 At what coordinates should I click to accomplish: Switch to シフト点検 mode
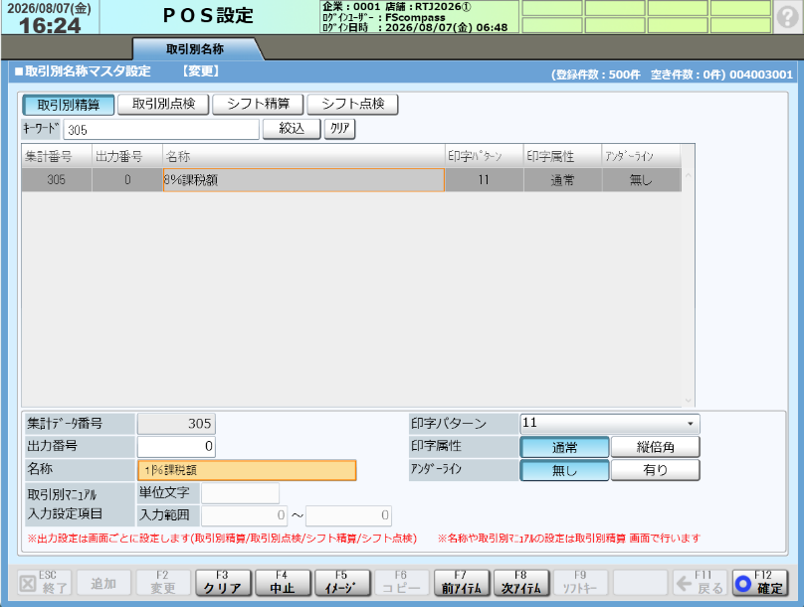pos(353,105)
